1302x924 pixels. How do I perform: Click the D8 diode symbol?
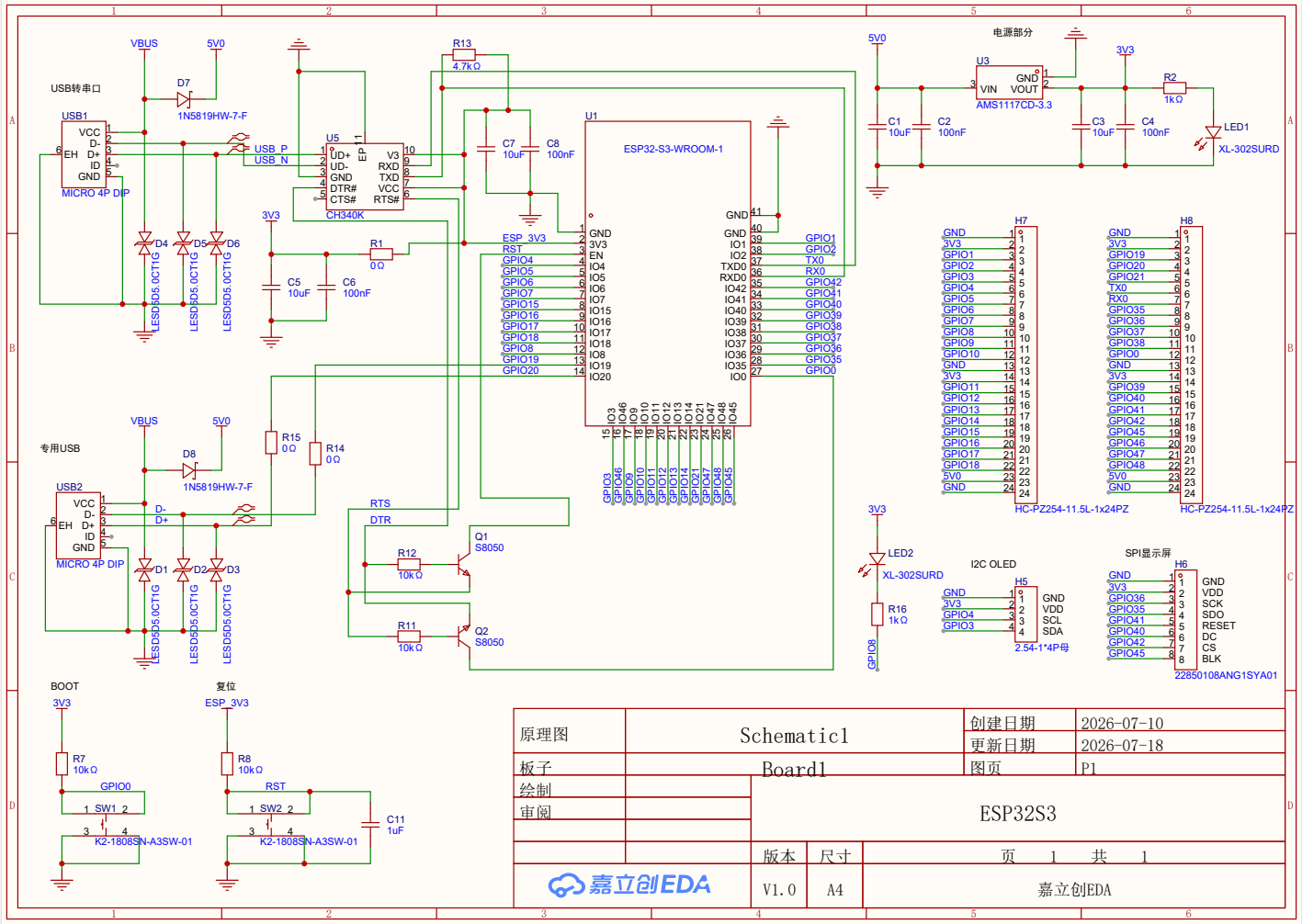(x=189, y=470)
